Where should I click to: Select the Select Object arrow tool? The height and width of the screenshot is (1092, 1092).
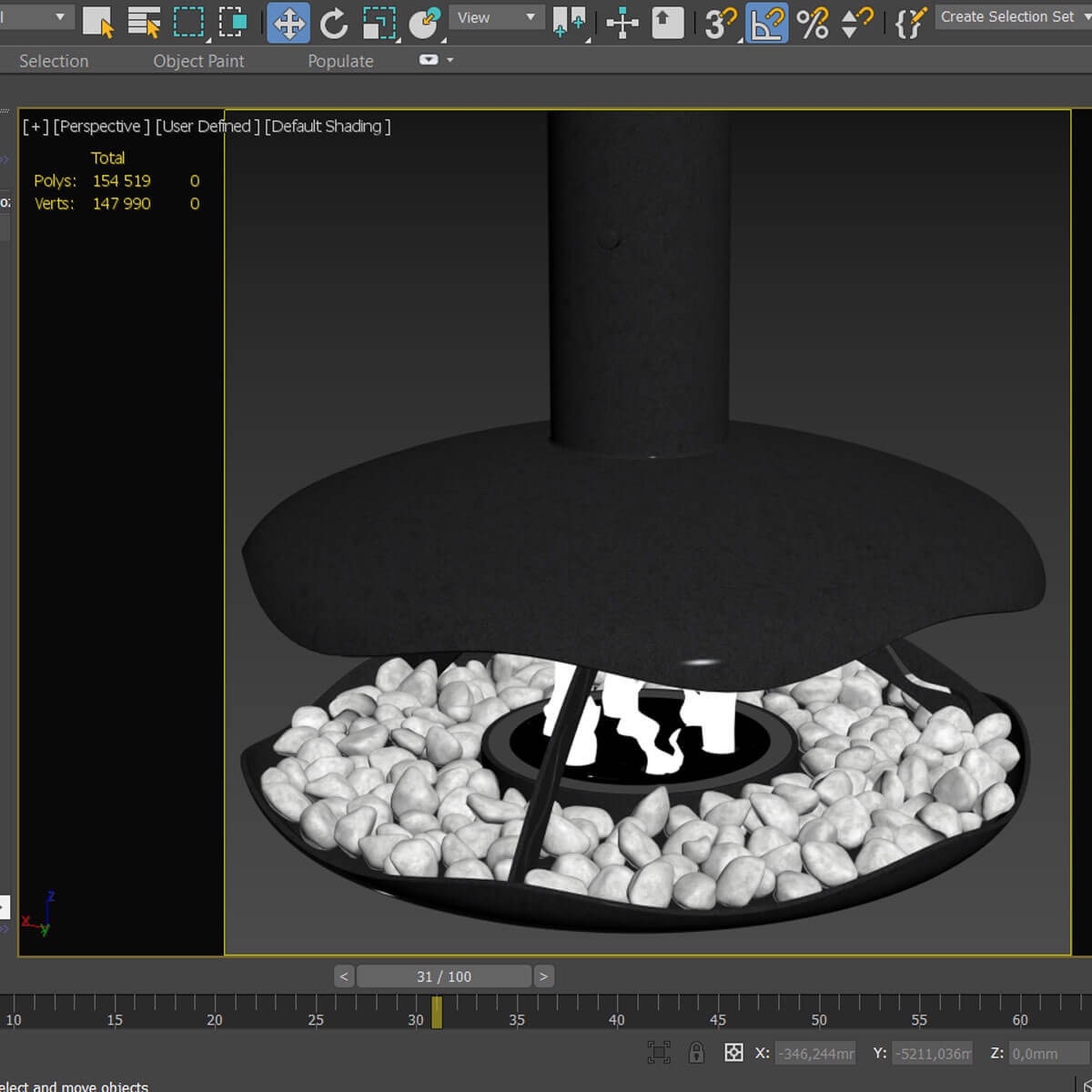(97, 22)
